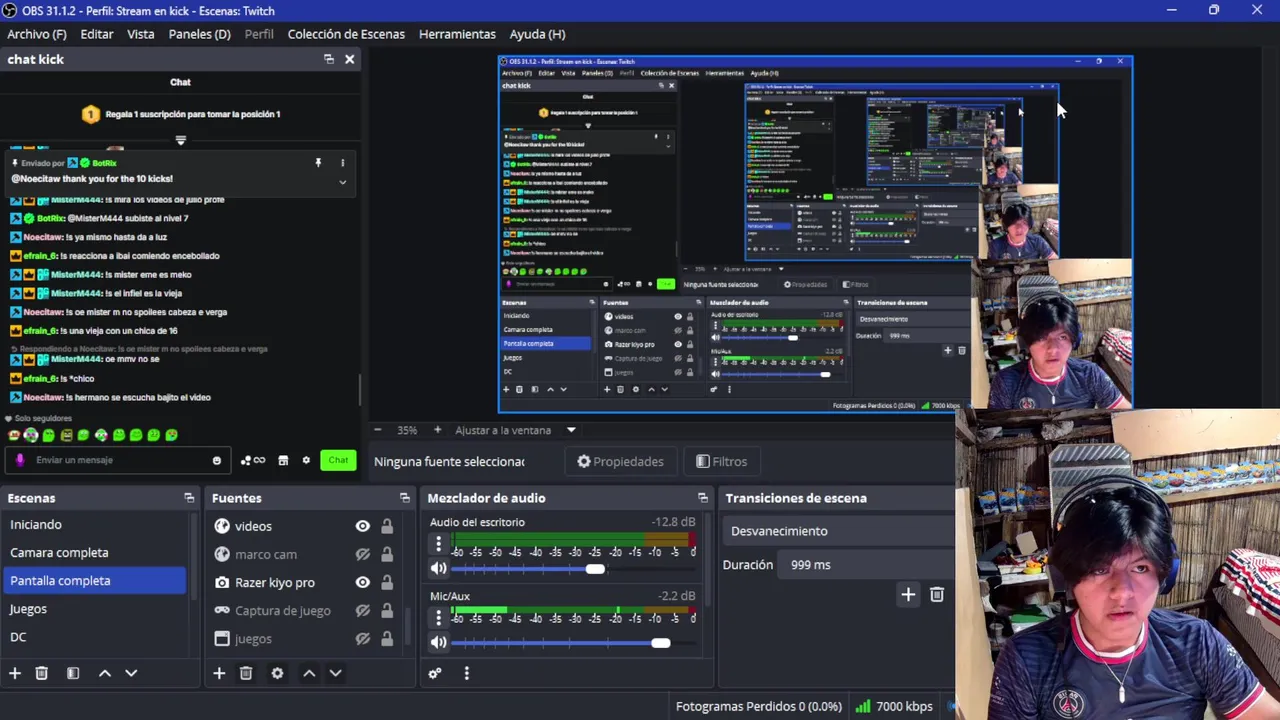Open the Colección de Escenas menu
The height and width of the screenshot is (720, 1280).
(346, 34)
